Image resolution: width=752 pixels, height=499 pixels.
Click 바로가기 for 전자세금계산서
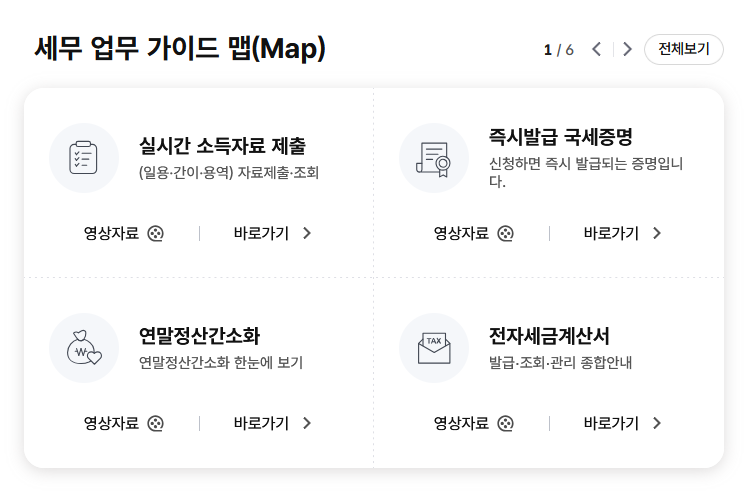point(623,423)
